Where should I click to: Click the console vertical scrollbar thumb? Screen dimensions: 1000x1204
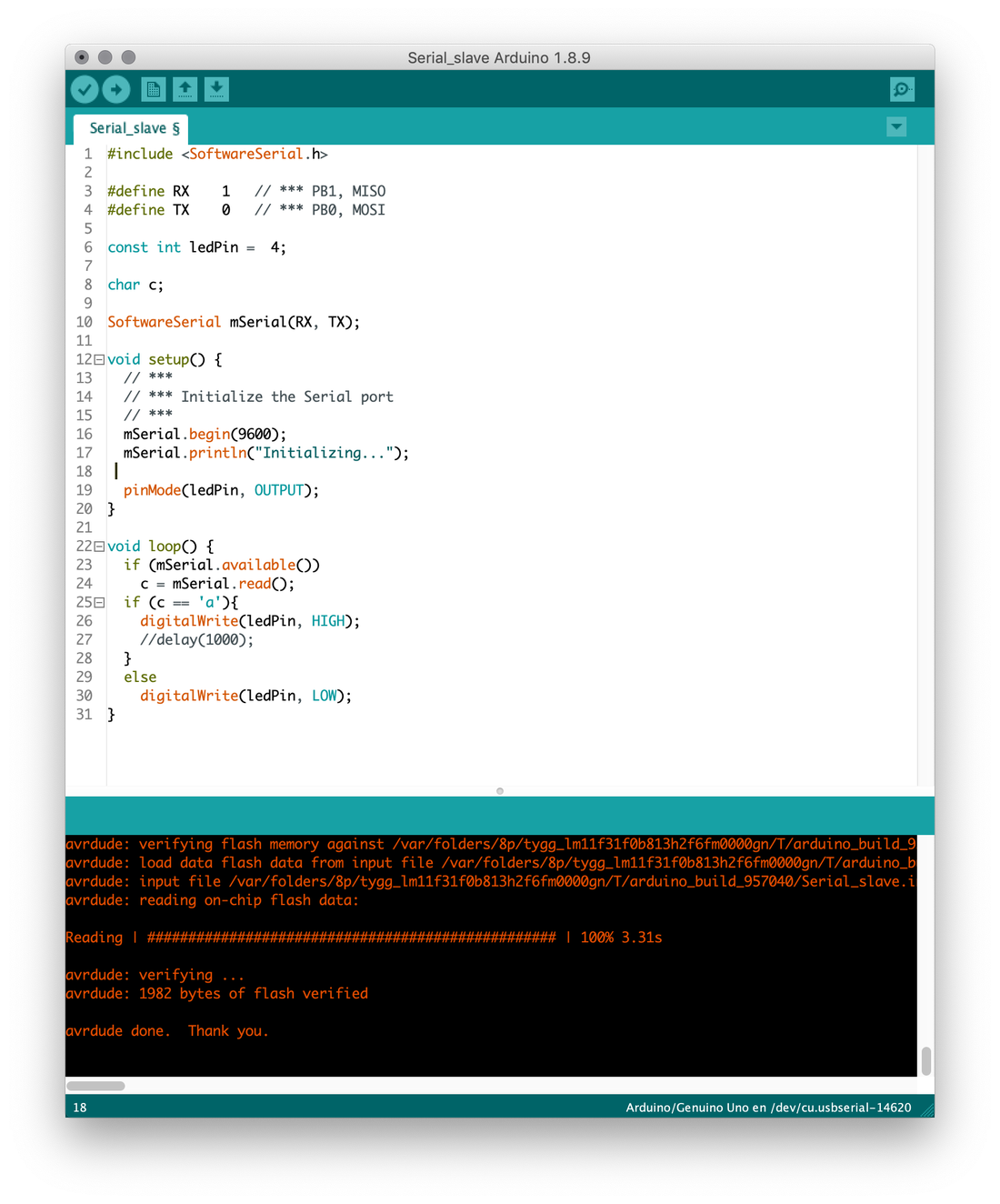pyautogui.click(x=926, y=1060)
